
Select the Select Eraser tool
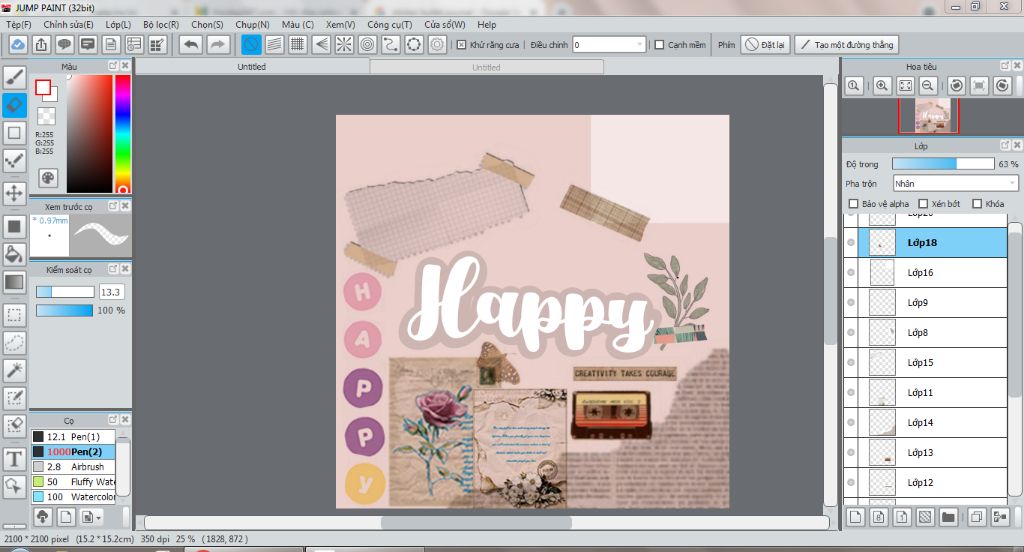[x=14, y=426]
